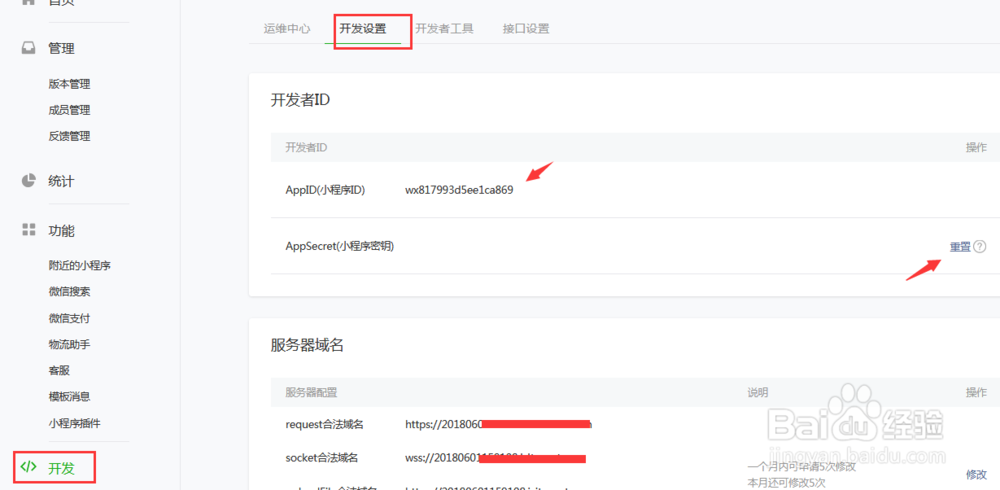Go to 成员管理 page
Screen dimensions: 1000x490
(70, 110)
